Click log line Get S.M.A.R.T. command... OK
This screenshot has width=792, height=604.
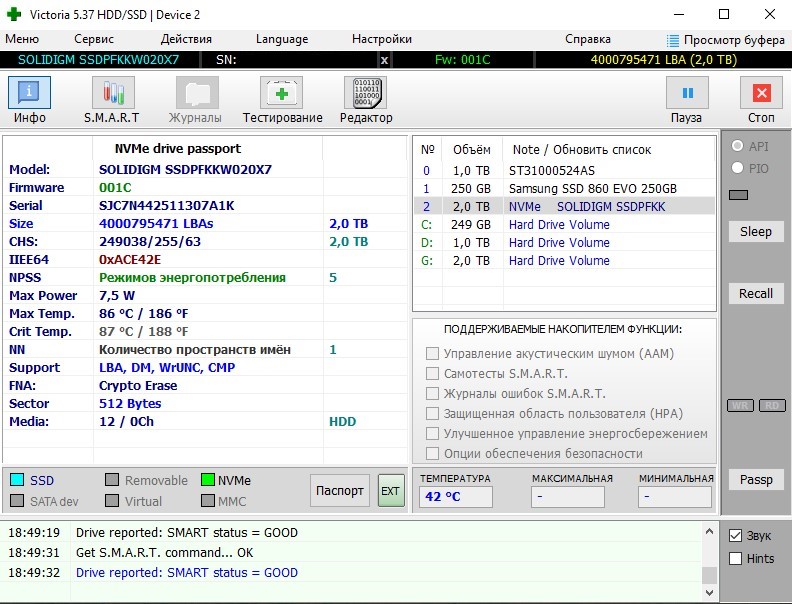point(164,552)
